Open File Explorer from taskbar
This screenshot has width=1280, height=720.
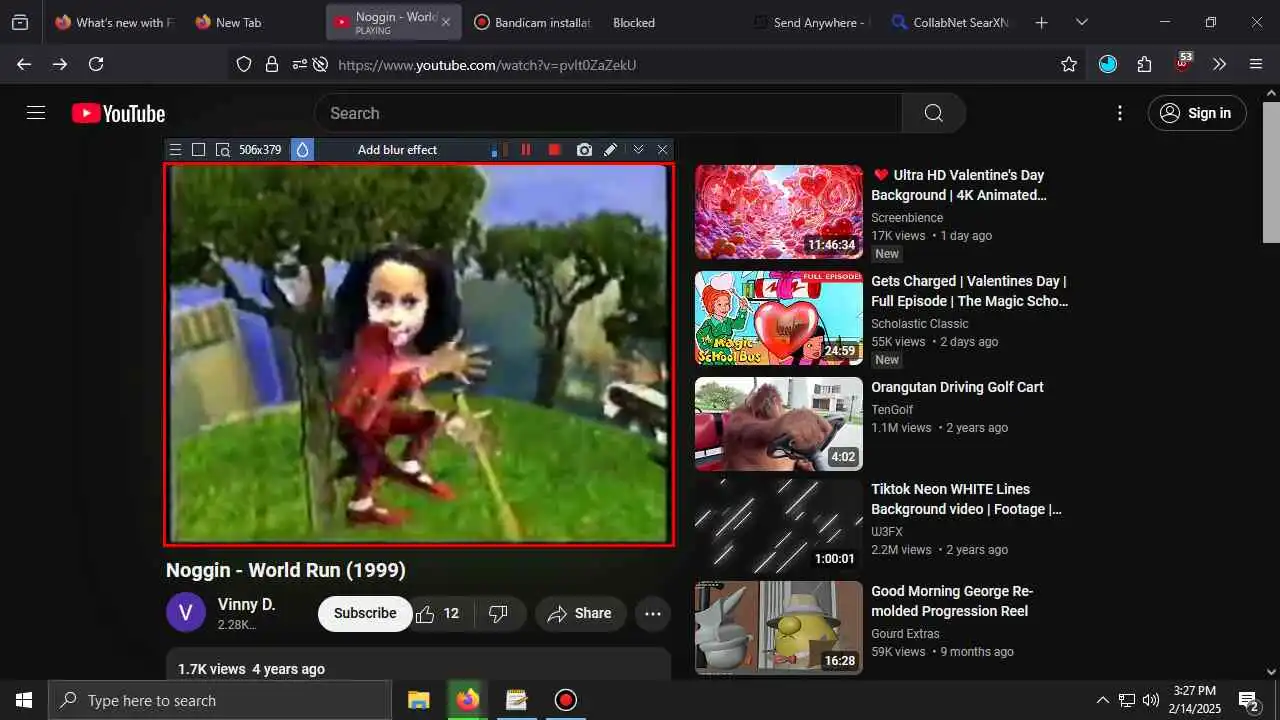click(x=418, y=700)
